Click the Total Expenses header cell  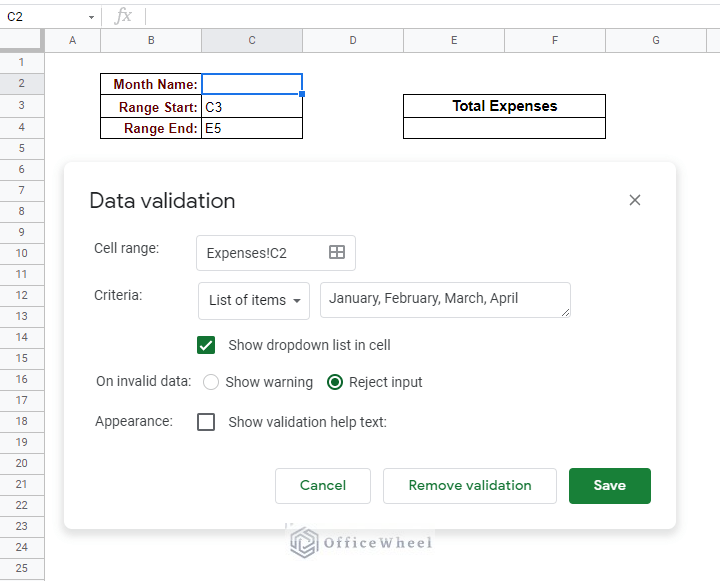point(504,106)
